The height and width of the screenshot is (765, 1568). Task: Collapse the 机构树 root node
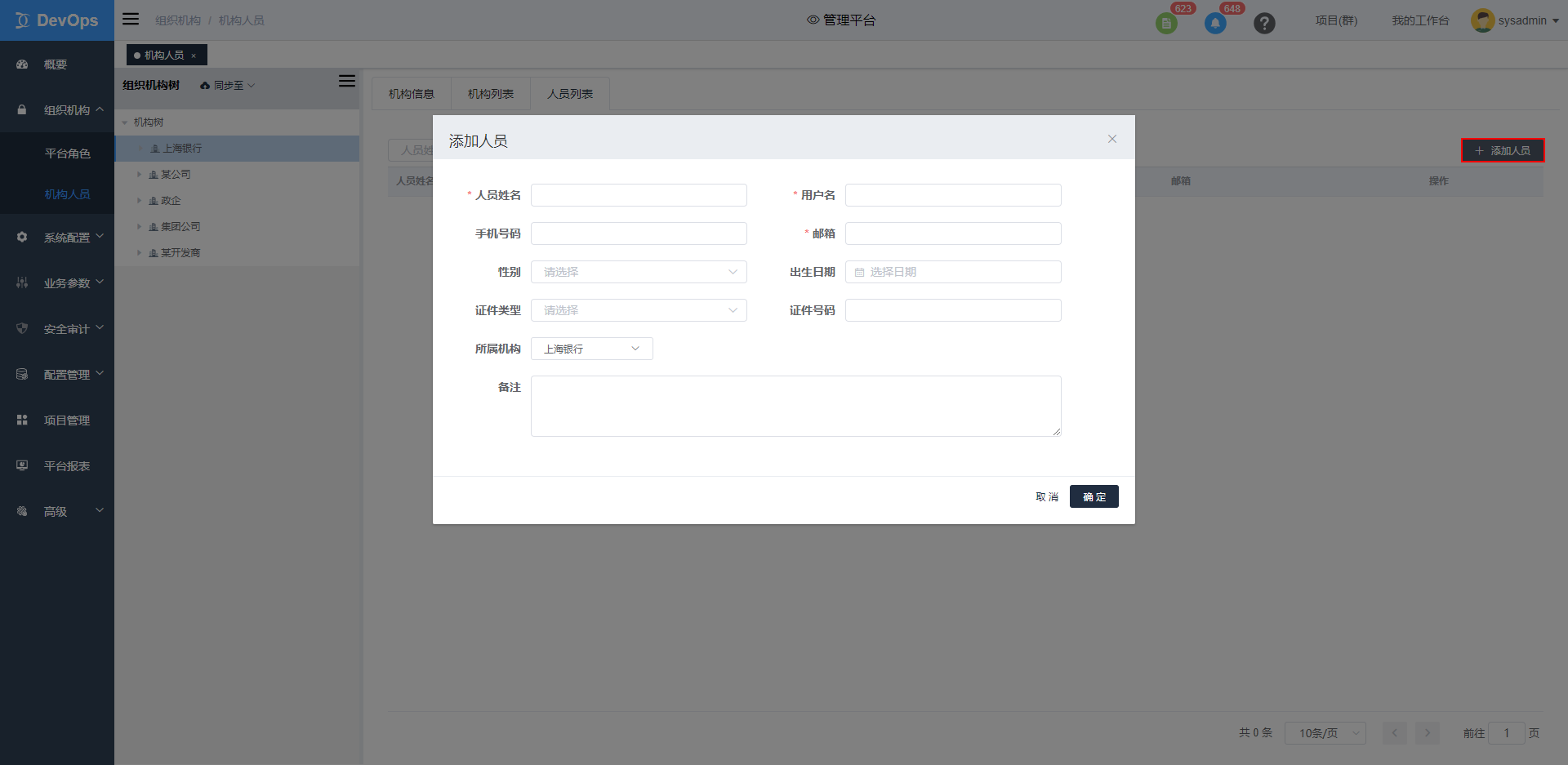(x=125, y=122)
